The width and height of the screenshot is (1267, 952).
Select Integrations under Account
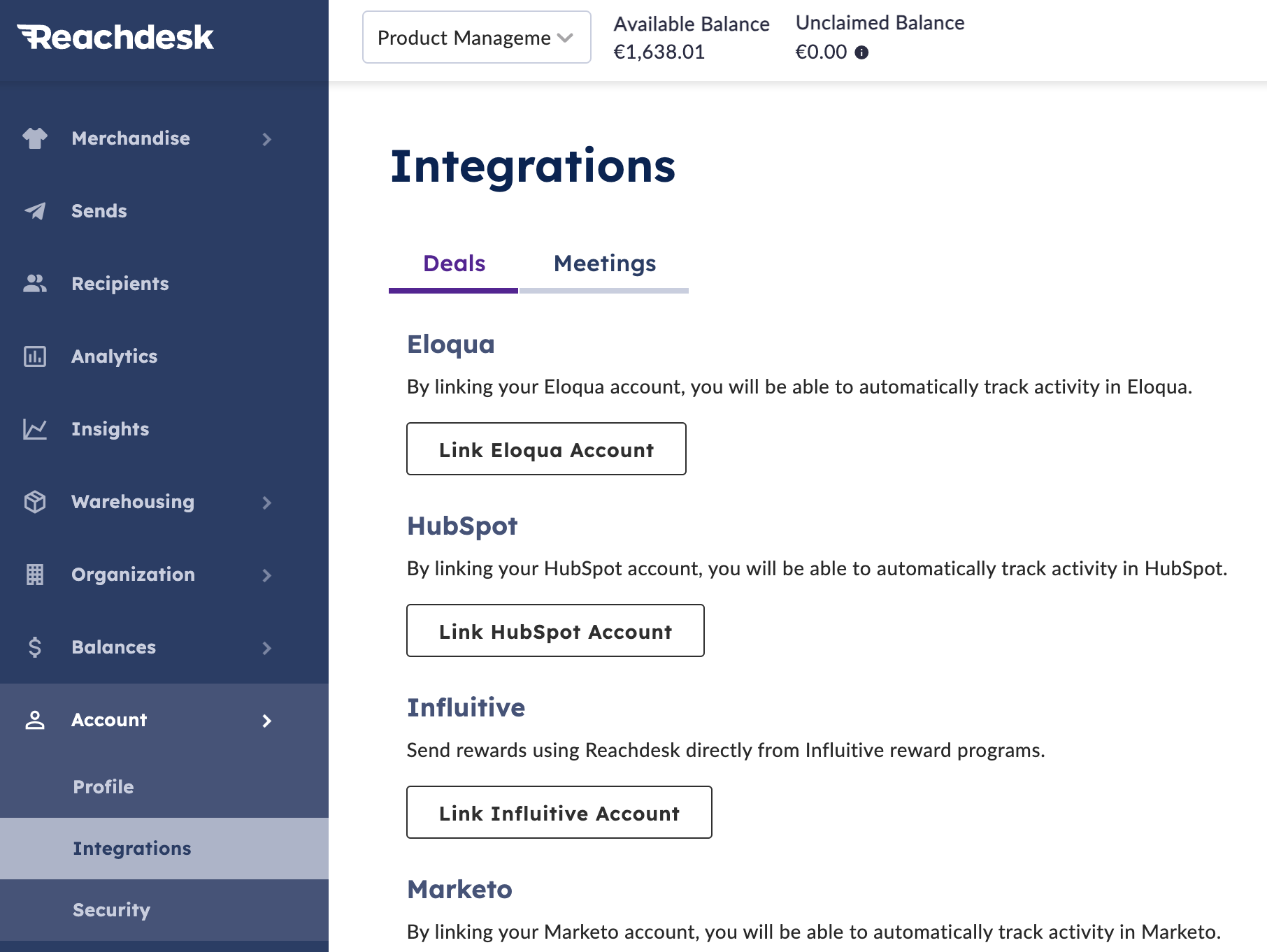(164, 849)
